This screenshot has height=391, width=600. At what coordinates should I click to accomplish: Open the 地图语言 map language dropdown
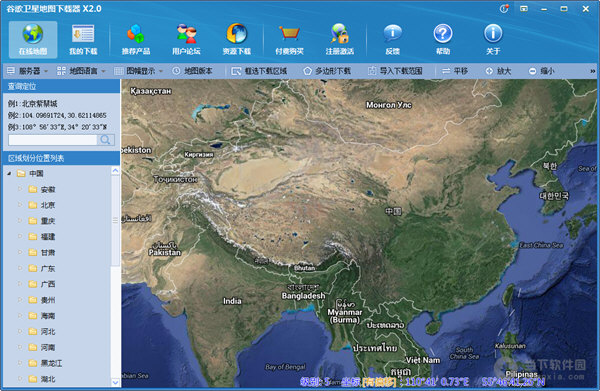click(x=81, y=71)
